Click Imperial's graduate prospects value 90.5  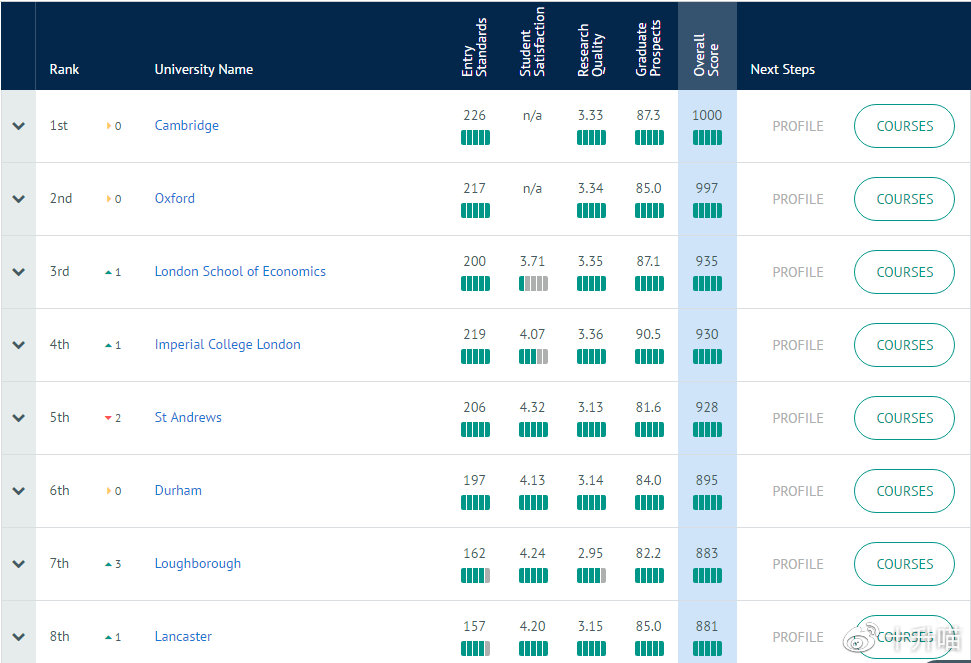click(x=648, y=335)
